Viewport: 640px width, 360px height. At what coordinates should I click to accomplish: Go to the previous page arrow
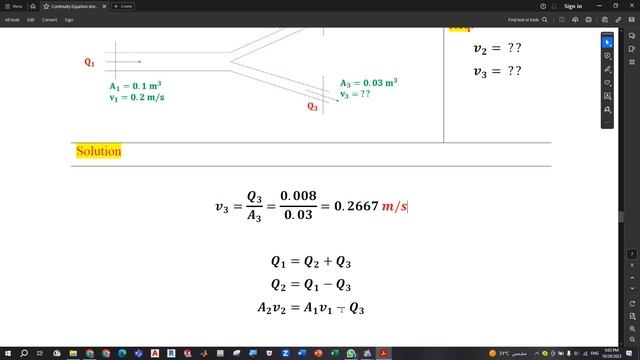(632, 278)
